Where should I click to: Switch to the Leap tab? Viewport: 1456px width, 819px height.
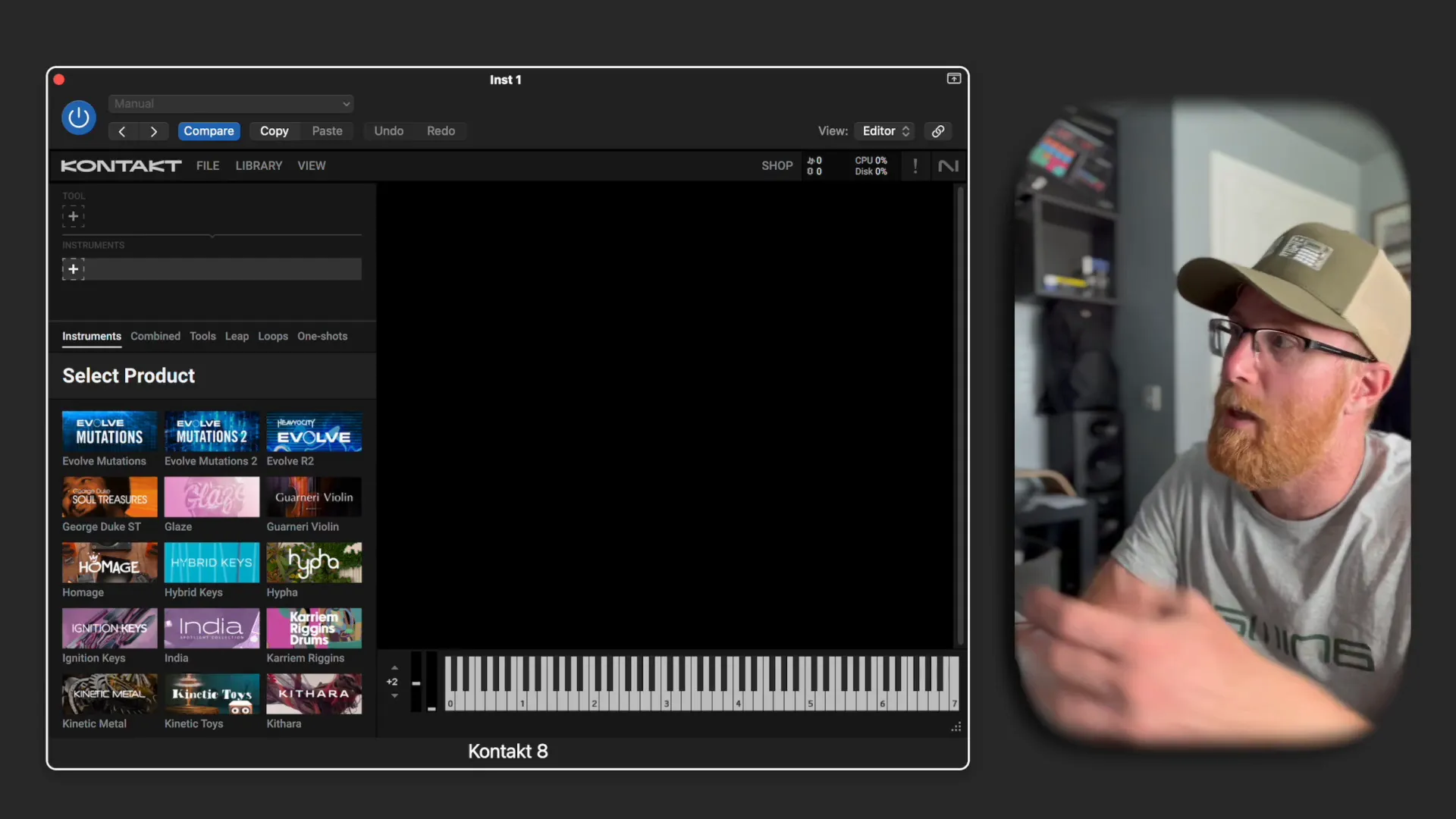pos(237,336)
